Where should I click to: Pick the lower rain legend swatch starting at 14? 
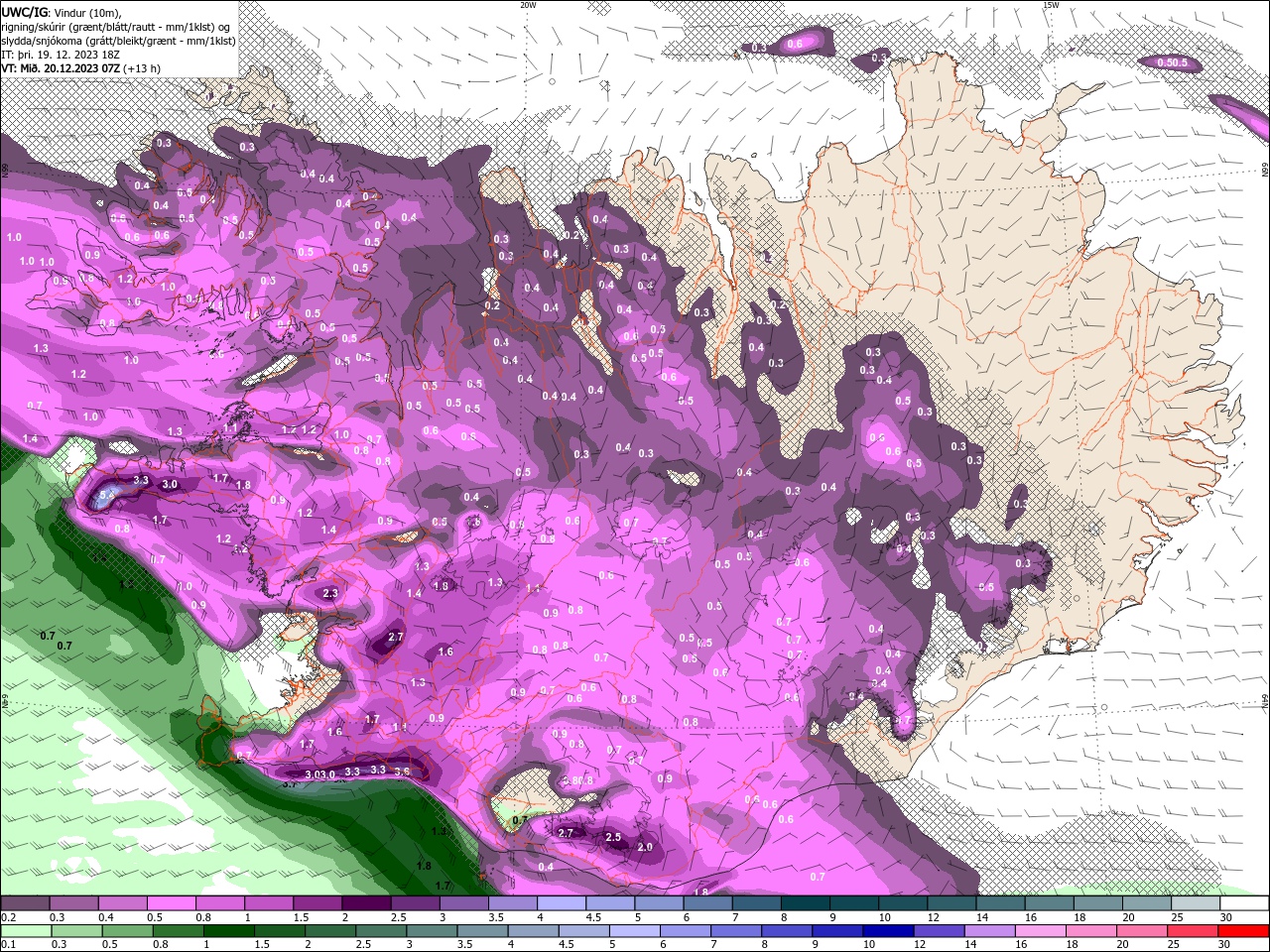[990, 931]
